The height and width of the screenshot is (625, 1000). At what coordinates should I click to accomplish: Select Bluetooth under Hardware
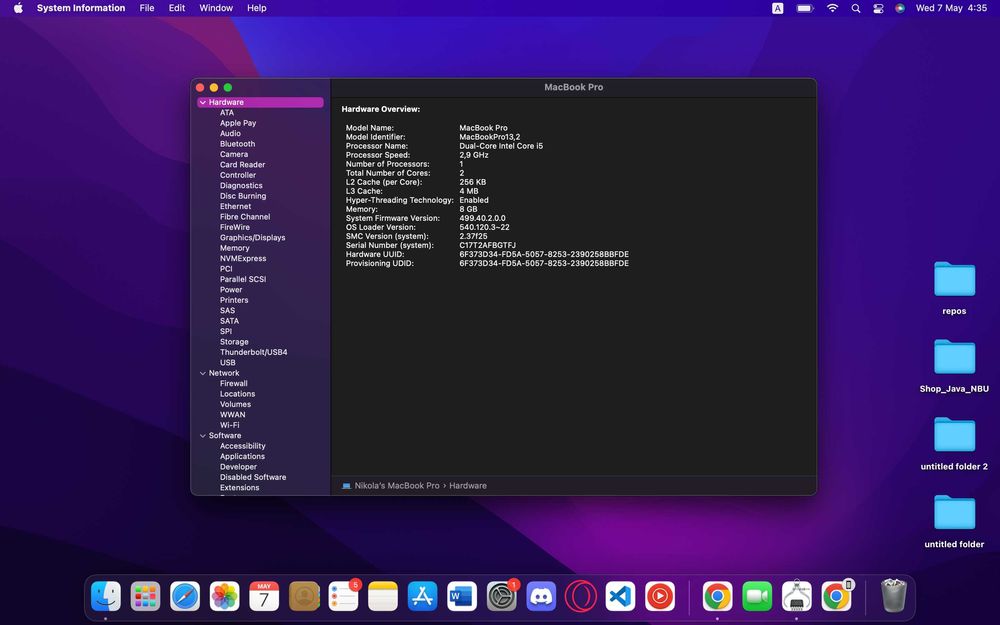point(237,144)
